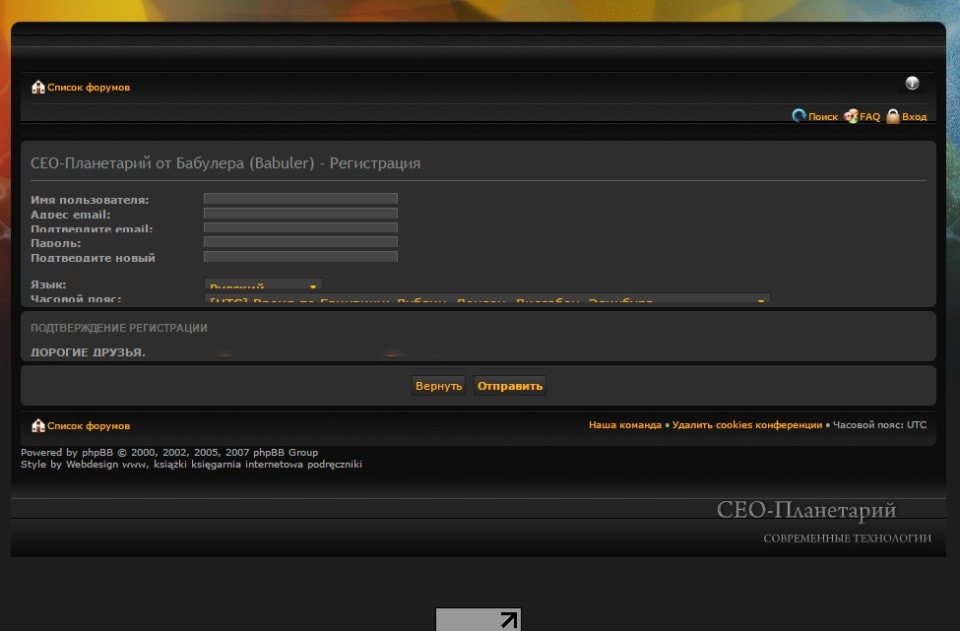960x631 pixels.
Task: Click the top home icon beside Список форумов
Action: 38,87
